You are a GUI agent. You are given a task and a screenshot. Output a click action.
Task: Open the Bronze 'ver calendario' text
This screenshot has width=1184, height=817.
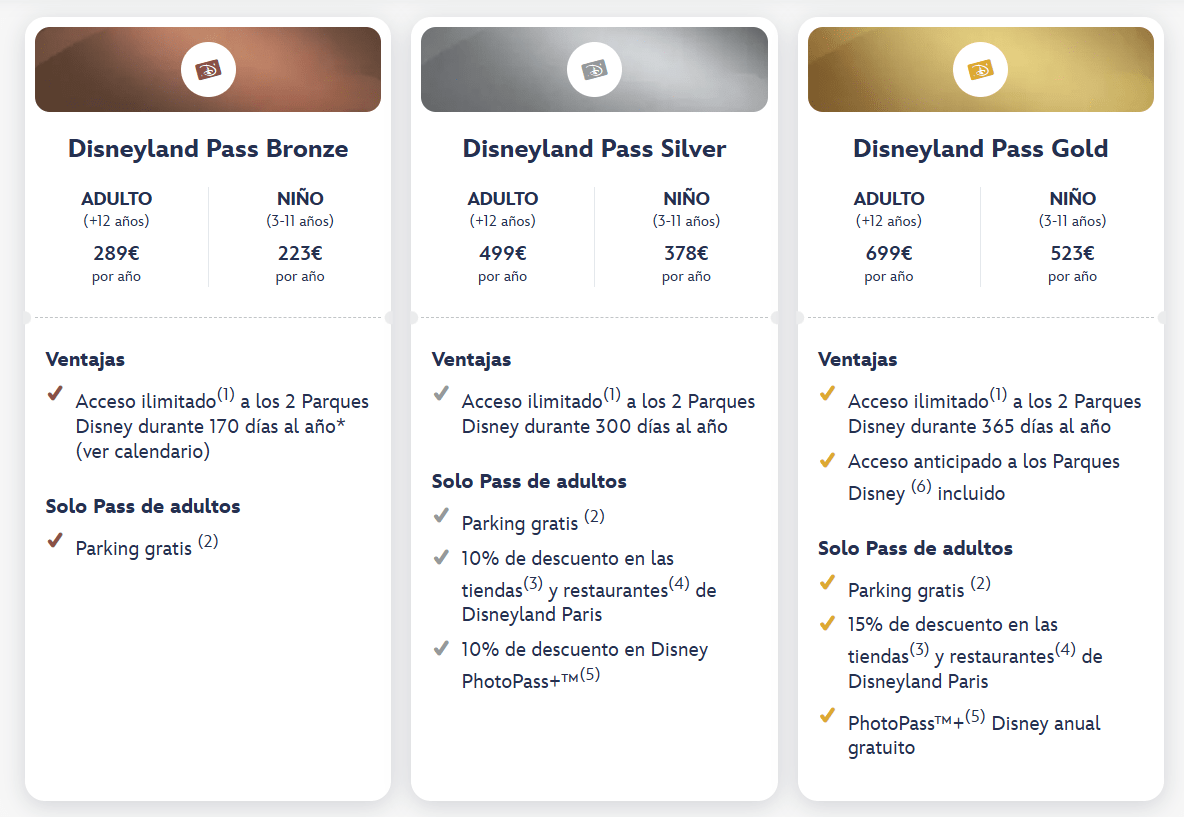pos(143,452)
